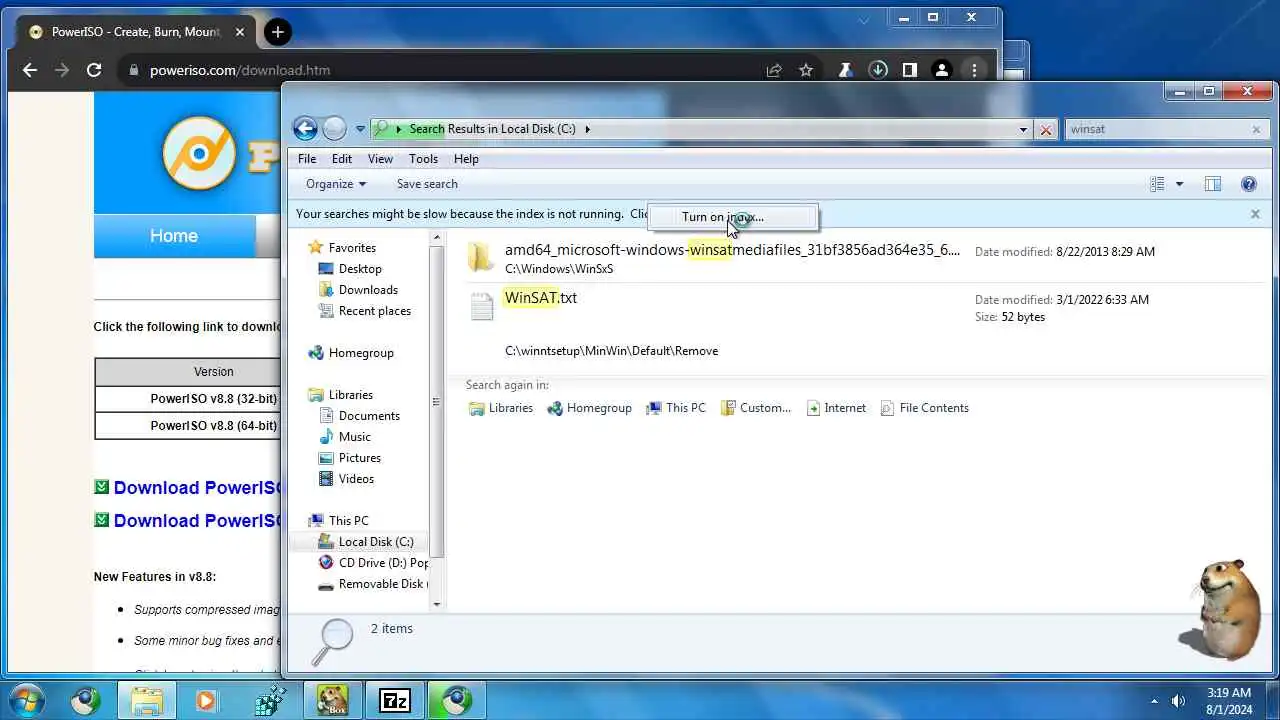Click the Save search button
Screen dimensions: 1280x720
pyautogui.click(x=427, y=184)
